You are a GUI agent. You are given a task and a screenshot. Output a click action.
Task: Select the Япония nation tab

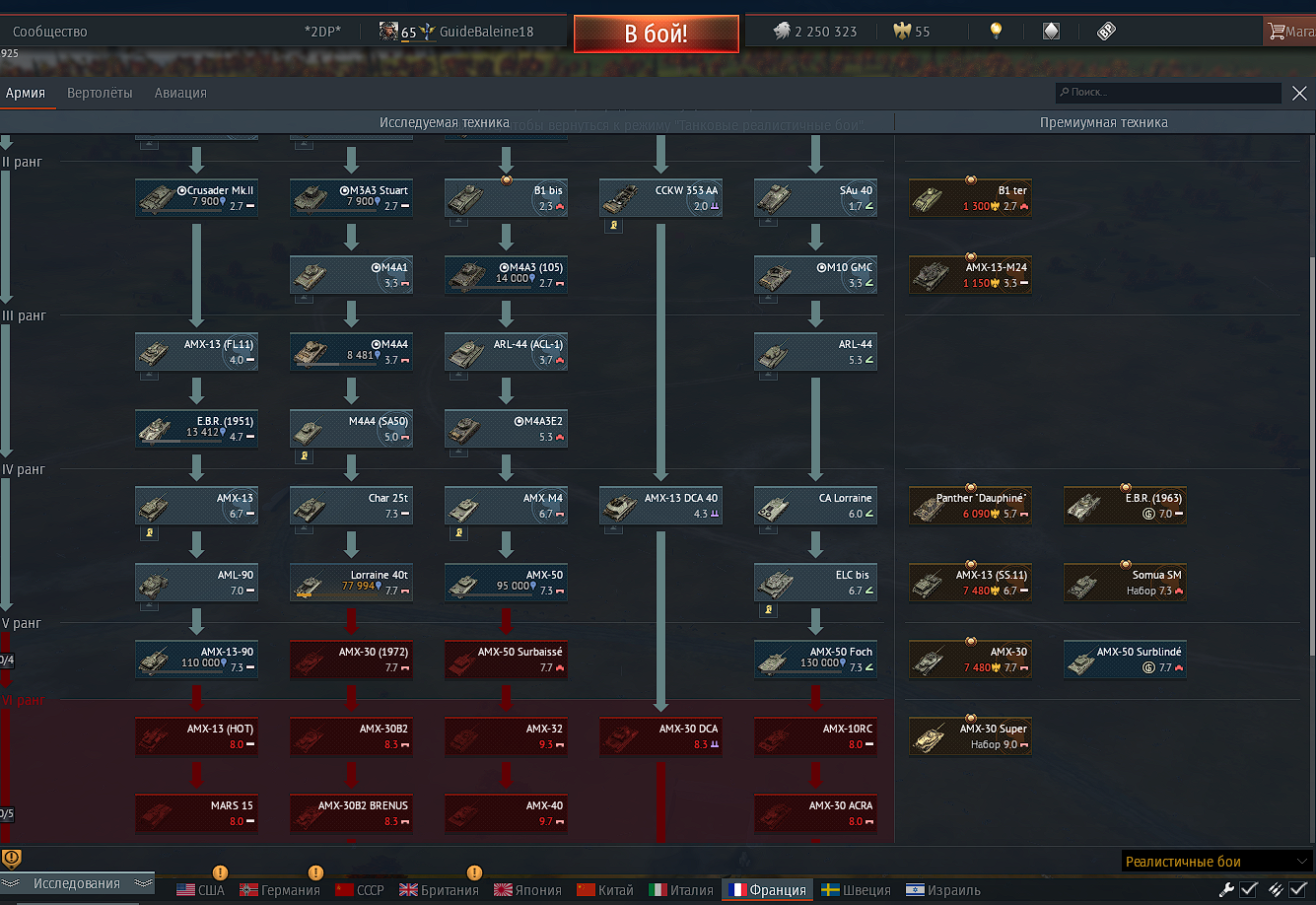(x=527, y=890)
